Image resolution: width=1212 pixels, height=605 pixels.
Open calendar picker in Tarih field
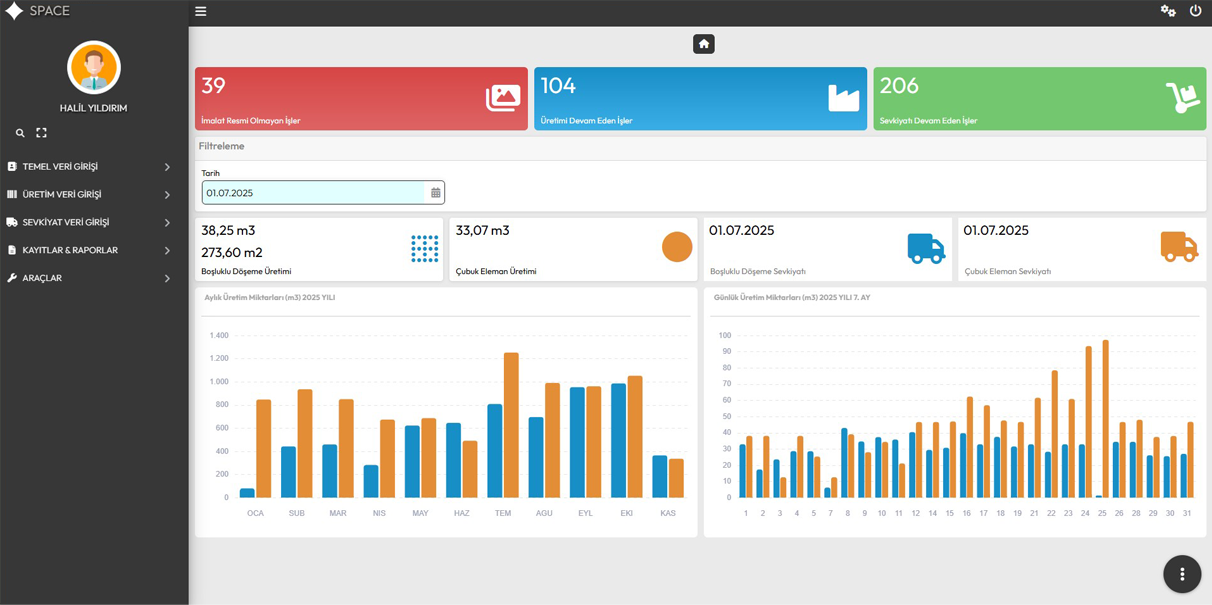point(436,193)
